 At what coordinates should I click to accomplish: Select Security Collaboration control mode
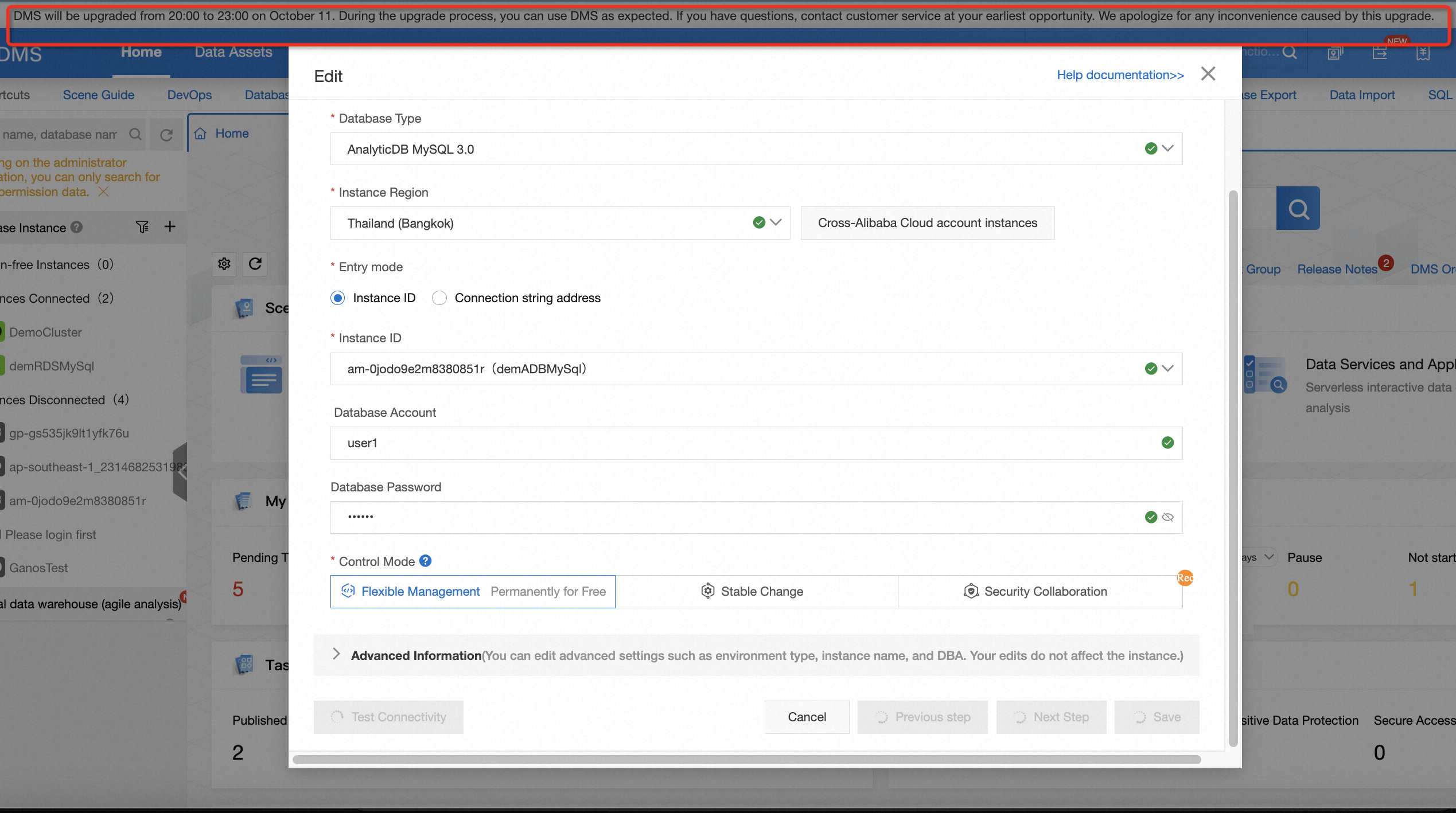pos(1040,592)
